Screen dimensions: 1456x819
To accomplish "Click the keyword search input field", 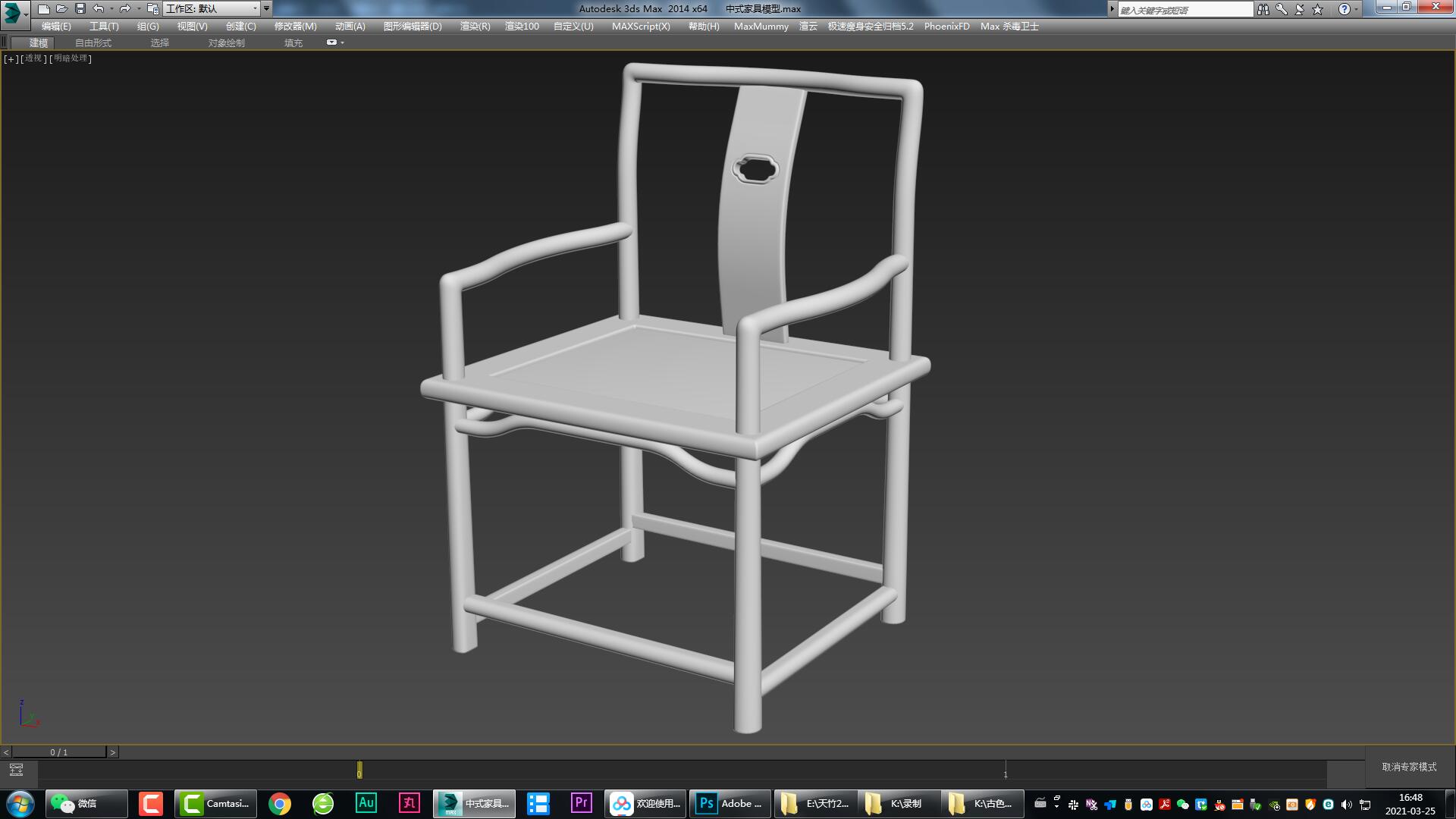I will point(1185,9).
